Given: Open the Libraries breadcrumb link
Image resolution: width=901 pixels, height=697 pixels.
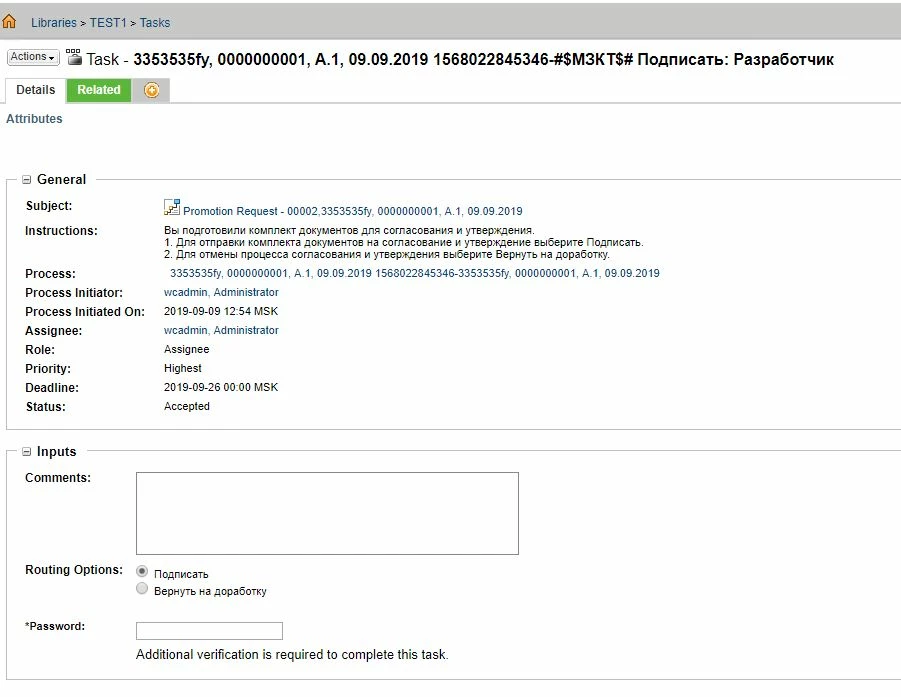Looking at the screenshot, I should pos(53,22).
